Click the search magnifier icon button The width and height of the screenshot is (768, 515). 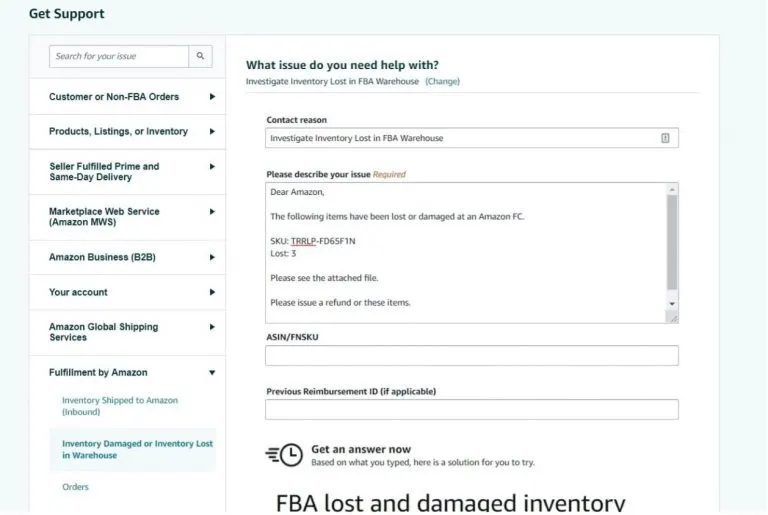[x=201, y=57]
